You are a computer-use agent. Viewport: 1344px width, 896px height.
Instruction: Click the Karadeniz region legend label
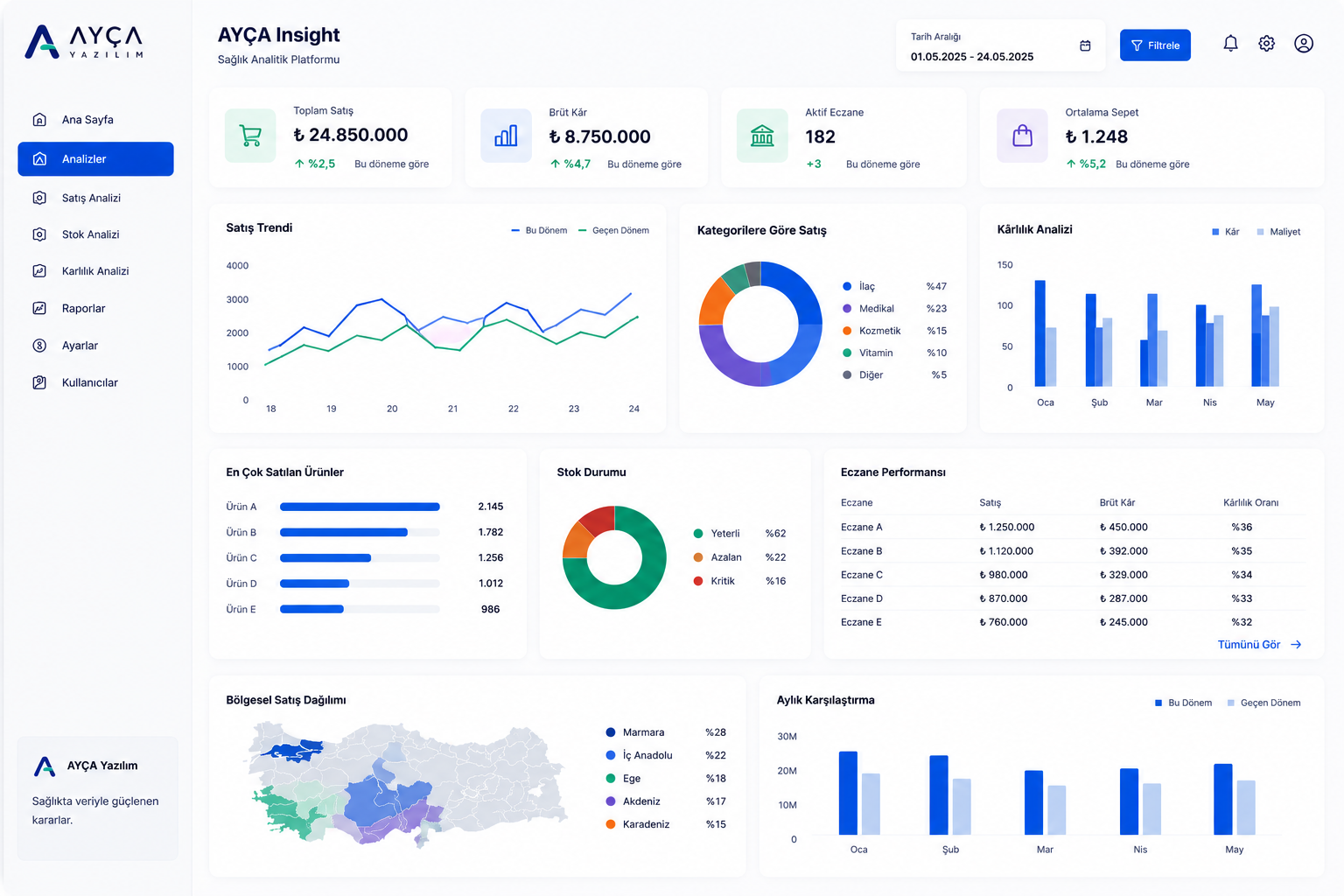[646, 824]
